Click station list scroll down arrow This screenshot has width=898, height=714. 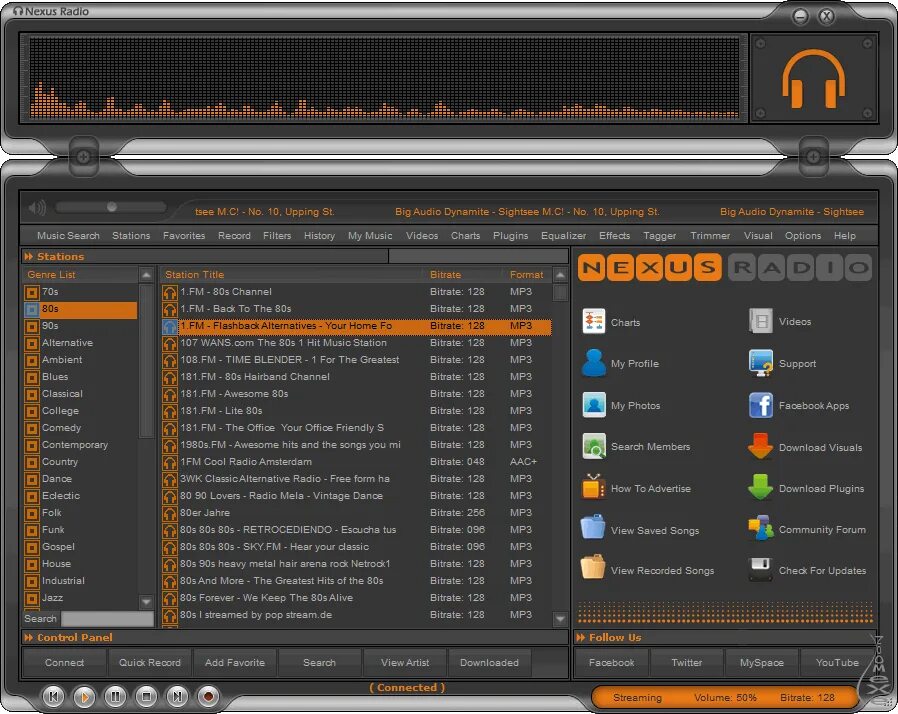coord(560,618)
